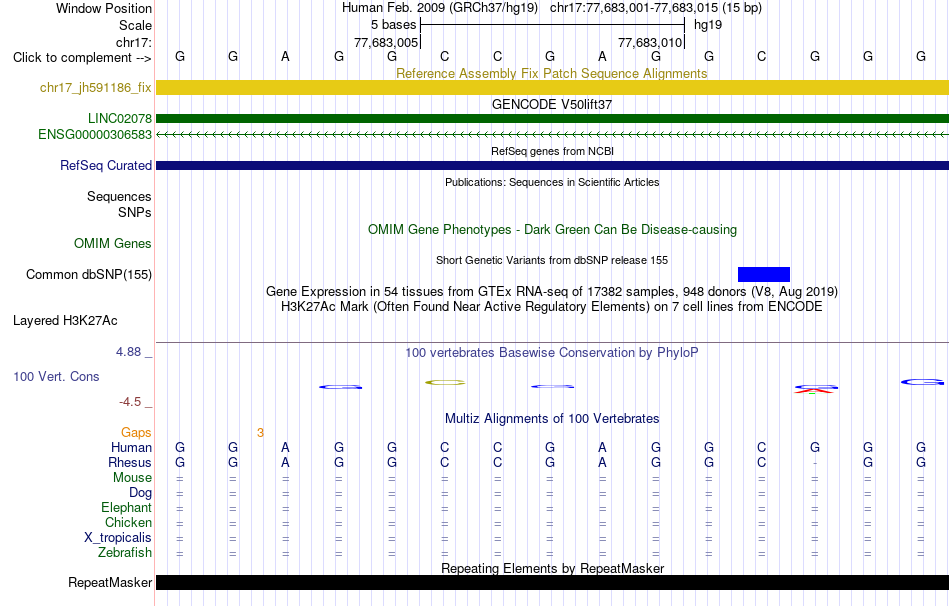The image size is (950, 606).
Task: Open 'Reference Assembly Fix Patch Sequence Alignments' title
Action: click(x=552, y=73)
